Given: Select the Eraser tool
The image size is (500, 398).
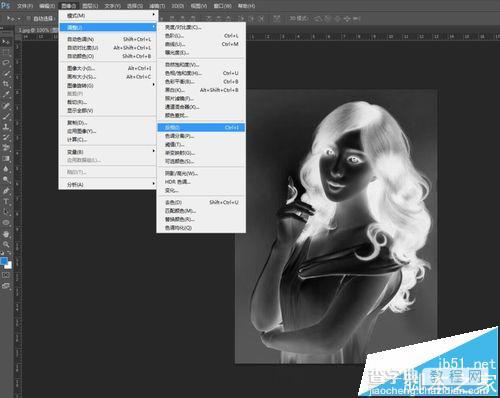Looking at the screenshot, I should [6, 148].
